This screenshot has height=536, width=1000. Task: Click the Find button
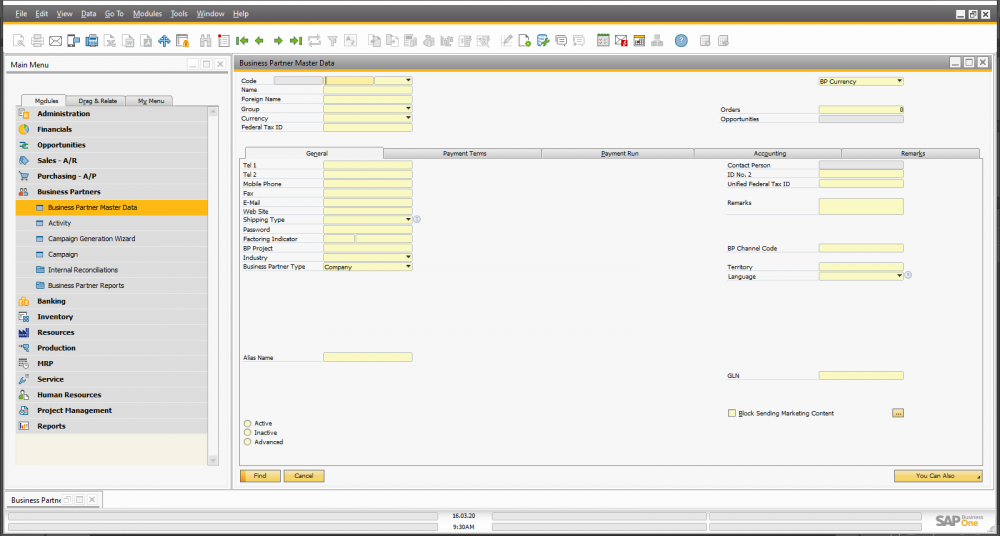click(260, 476)
